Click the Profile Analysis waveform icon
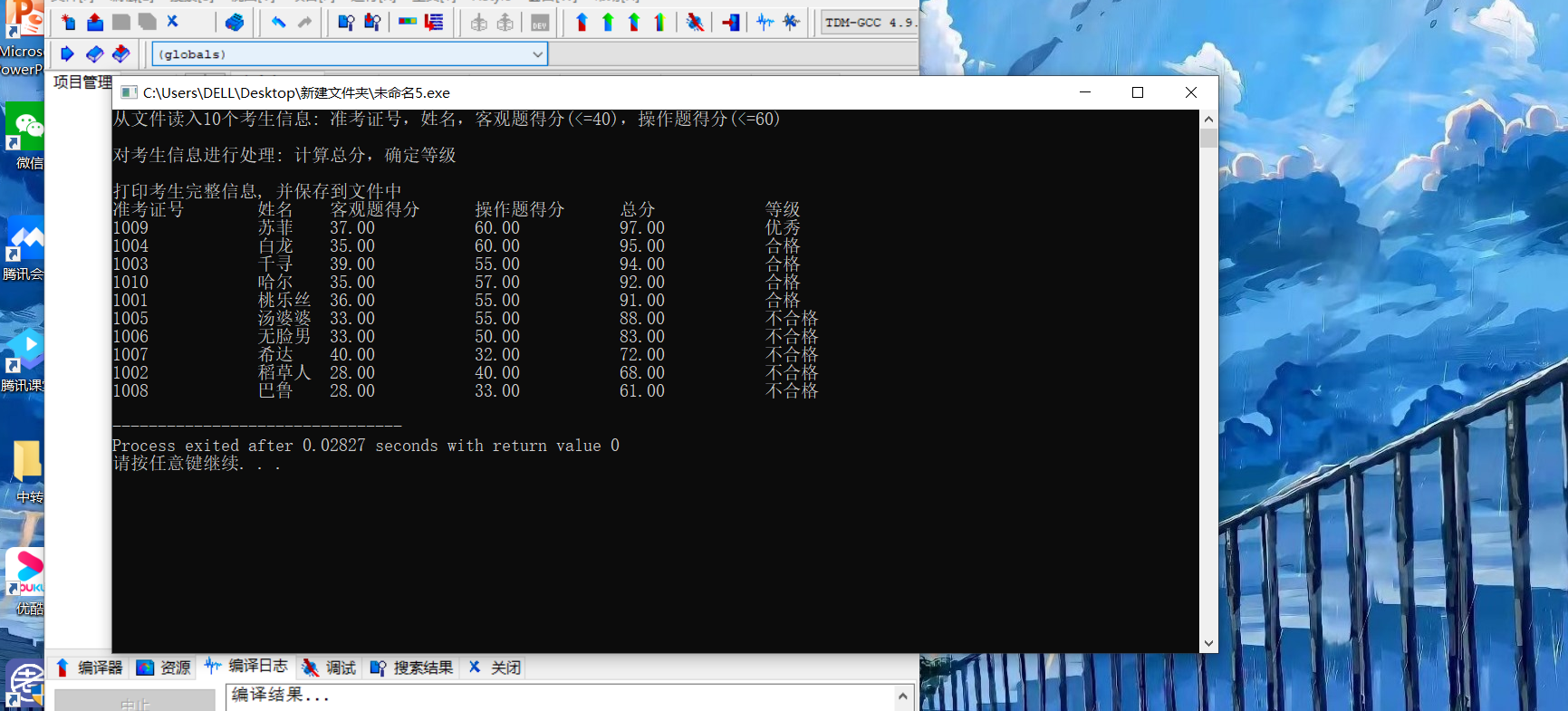The image size is (1568, 711). [765, 23]
